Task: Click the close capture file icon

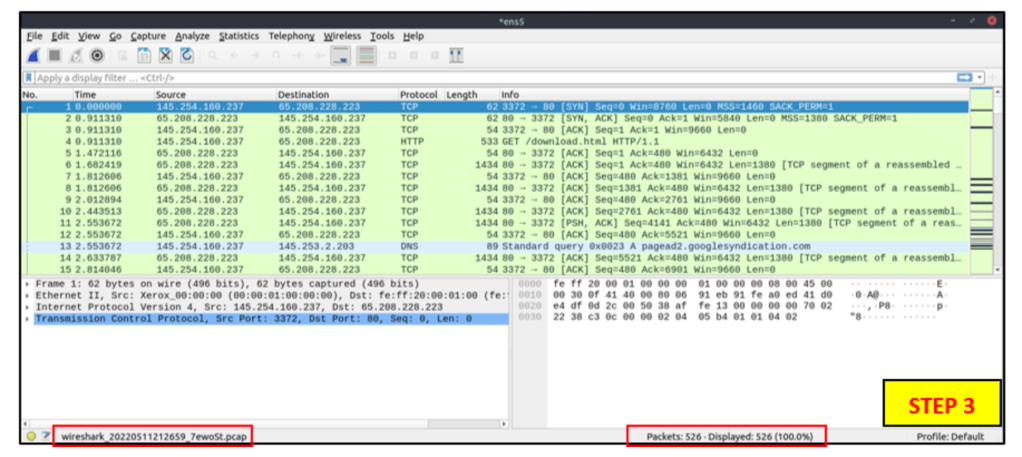Action: (165, 55)
